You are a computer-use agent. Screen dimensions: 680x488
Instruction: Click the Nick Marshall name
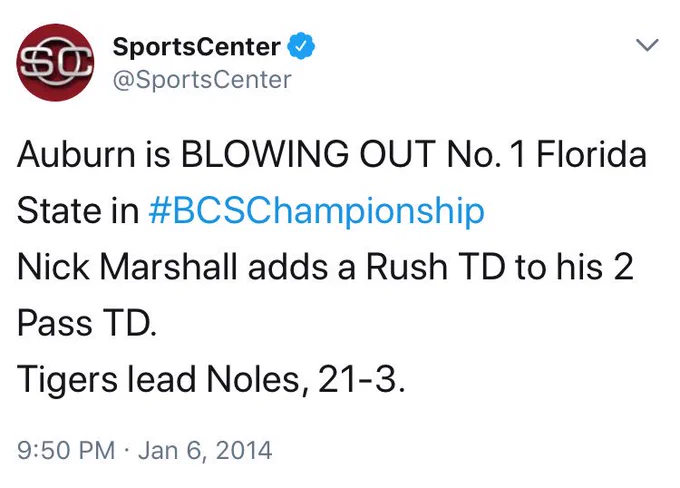tap(128, 267)
